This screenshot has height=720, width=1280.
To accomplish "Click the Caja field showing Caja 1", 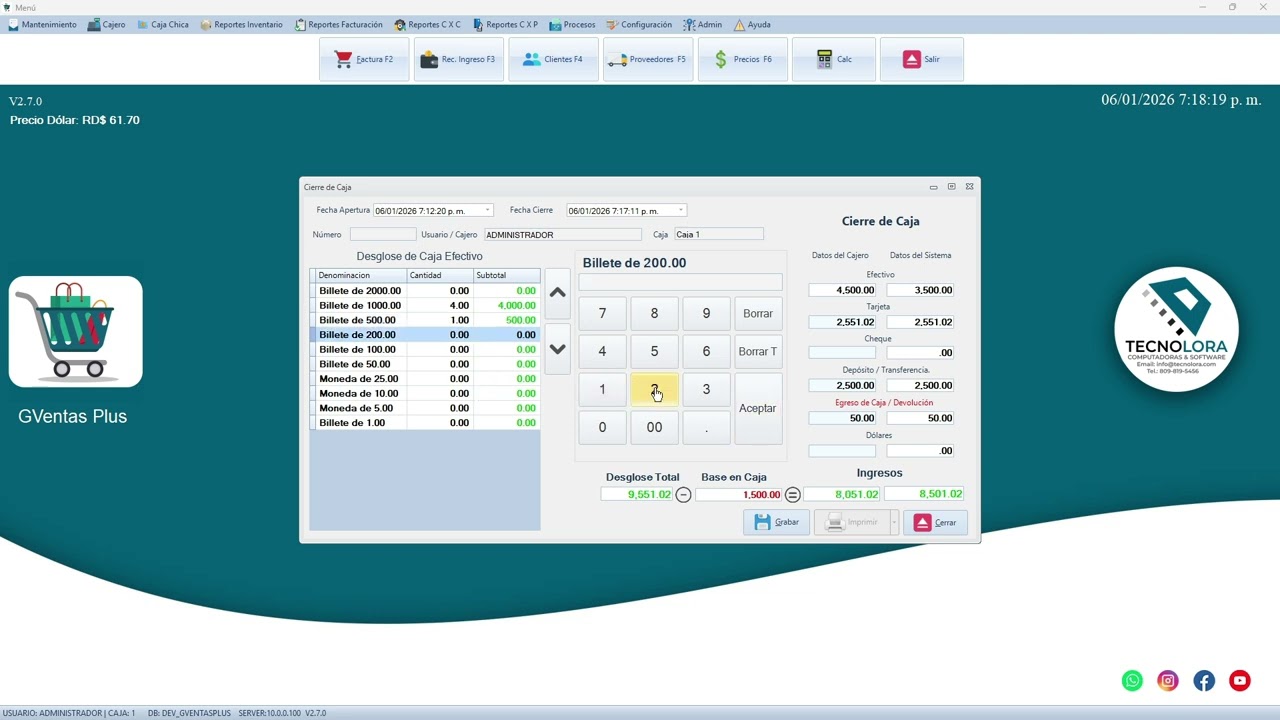I will point(719,235).
